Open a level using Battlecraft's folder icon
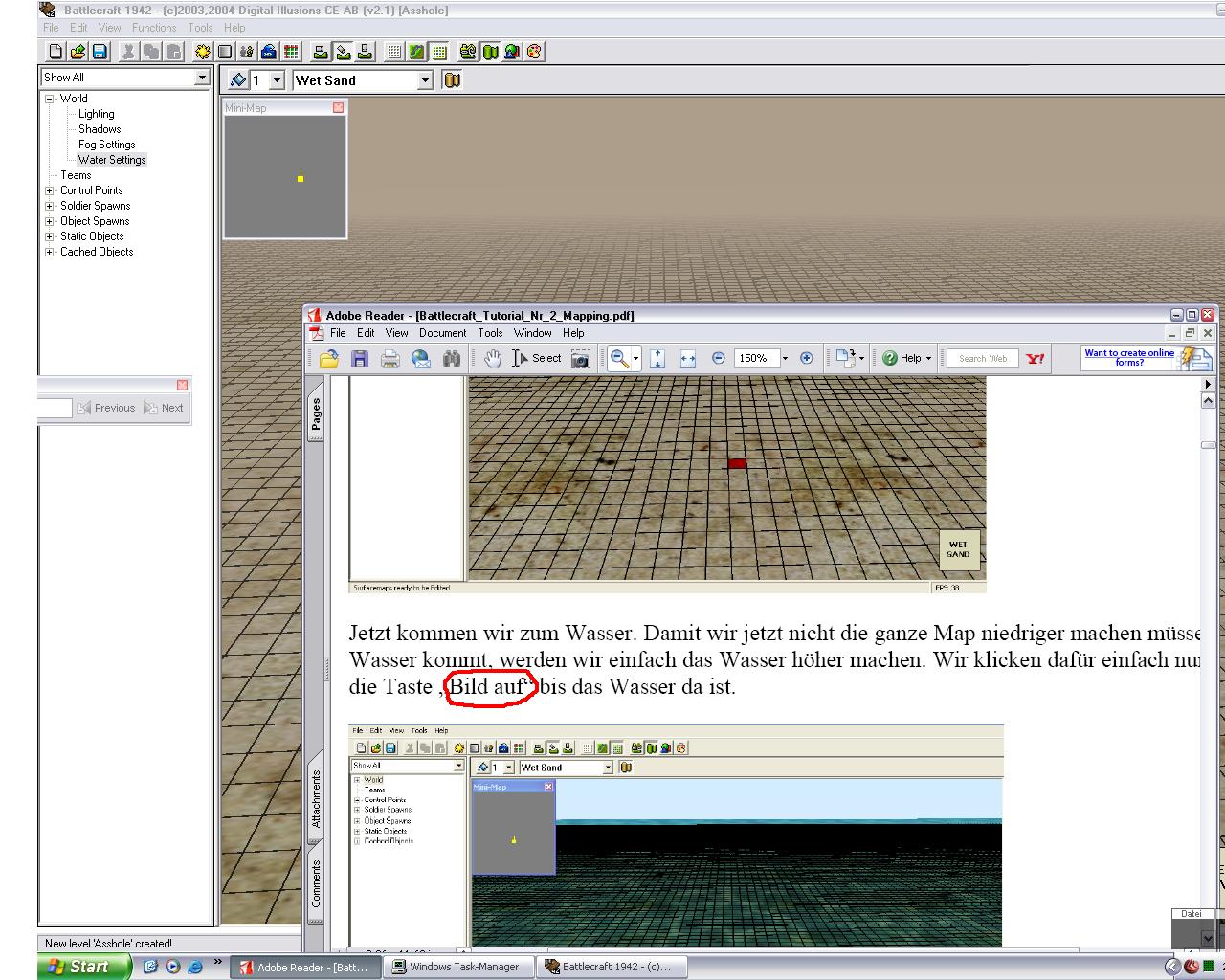The width and height of the screenshot is (1225, 980). [78, 52]
